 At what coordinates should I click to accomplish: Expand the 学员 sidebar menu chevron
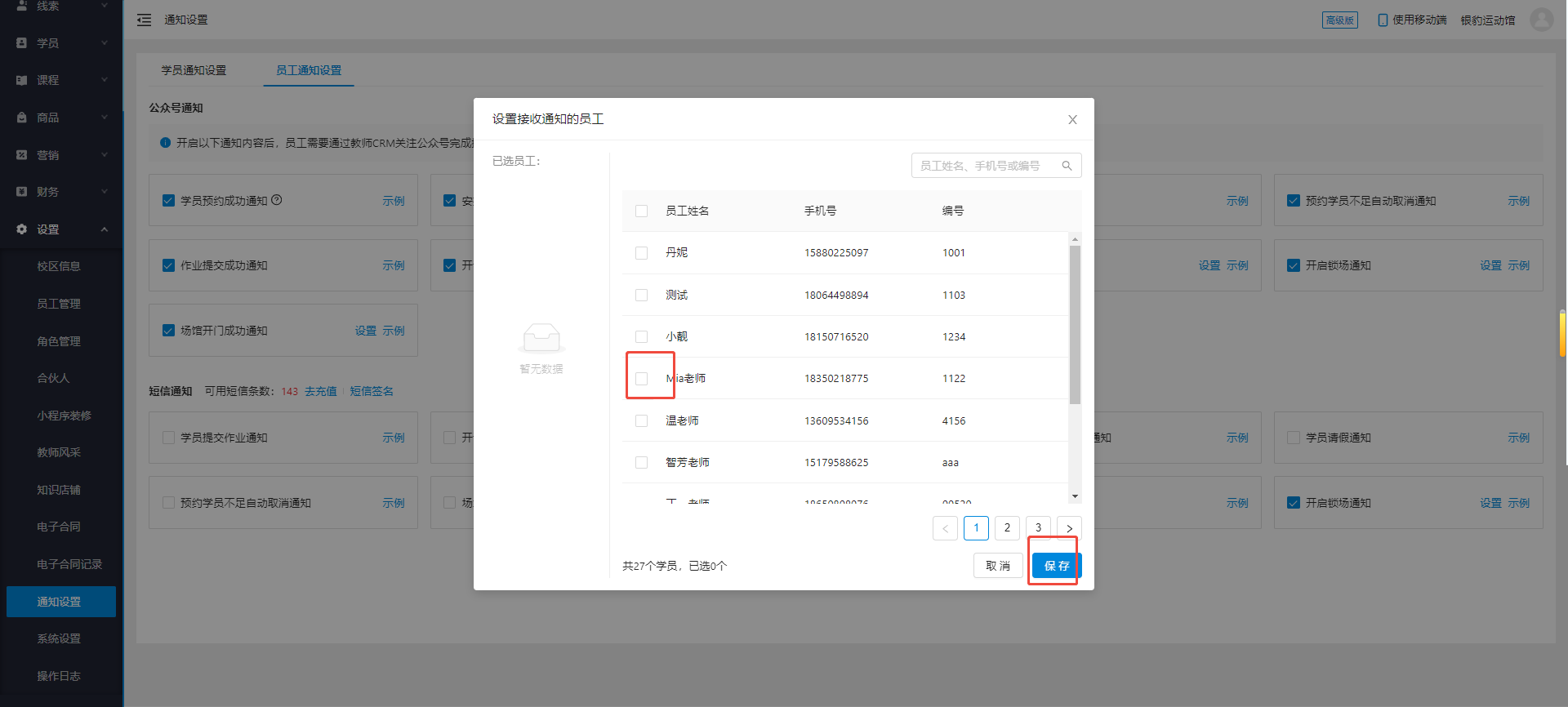pos(105,42)
